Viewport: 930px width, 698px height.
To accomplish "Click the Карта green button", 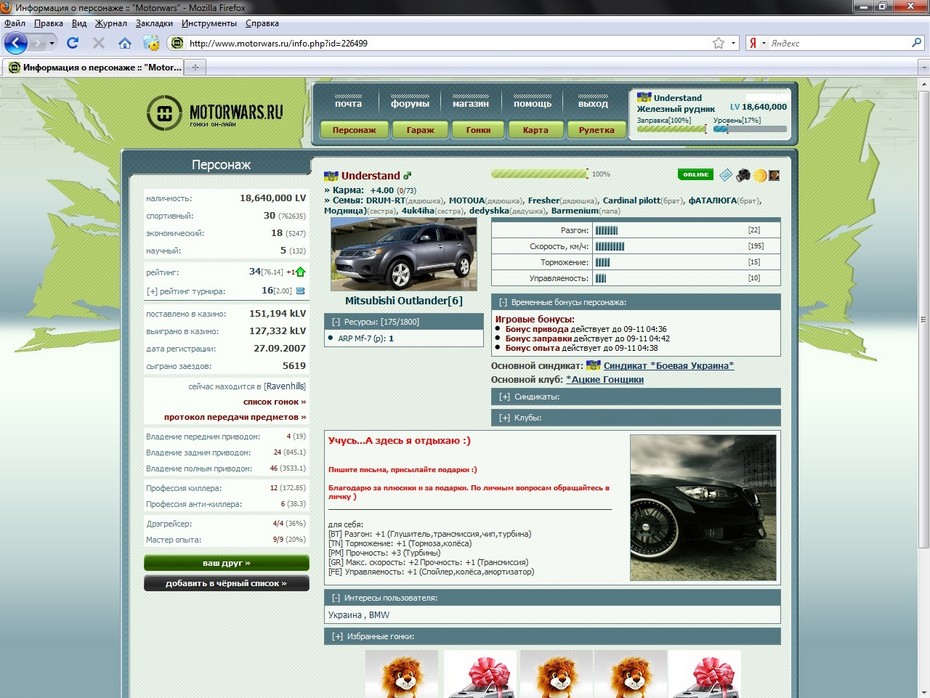I will pos(536,130).
